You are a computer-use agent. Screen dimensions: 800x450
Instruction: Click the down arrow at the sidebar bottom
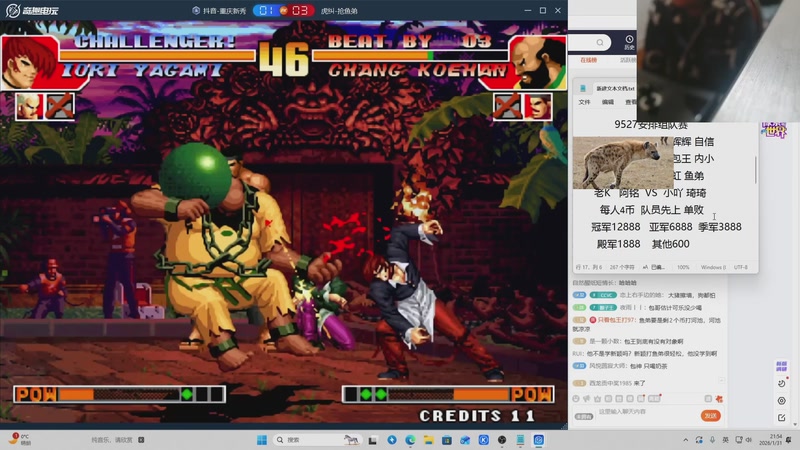click(x=794, y=424)
